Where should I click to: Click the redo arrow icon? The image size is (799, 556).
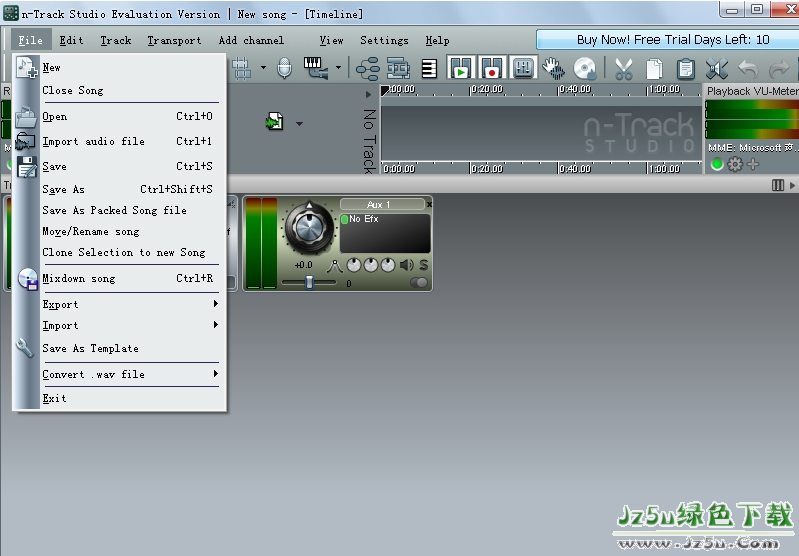(x=779, y=68)
